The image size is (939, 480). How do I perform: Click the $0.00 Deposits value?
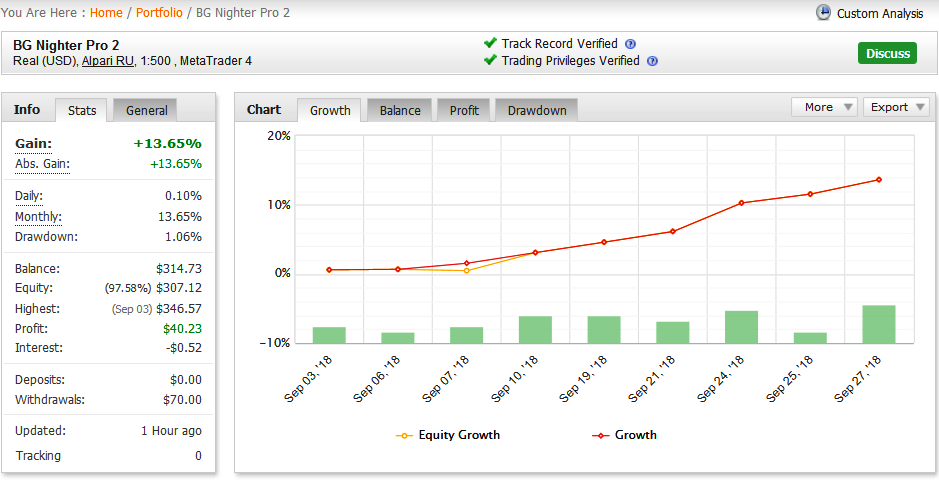[x=186, y=380]
